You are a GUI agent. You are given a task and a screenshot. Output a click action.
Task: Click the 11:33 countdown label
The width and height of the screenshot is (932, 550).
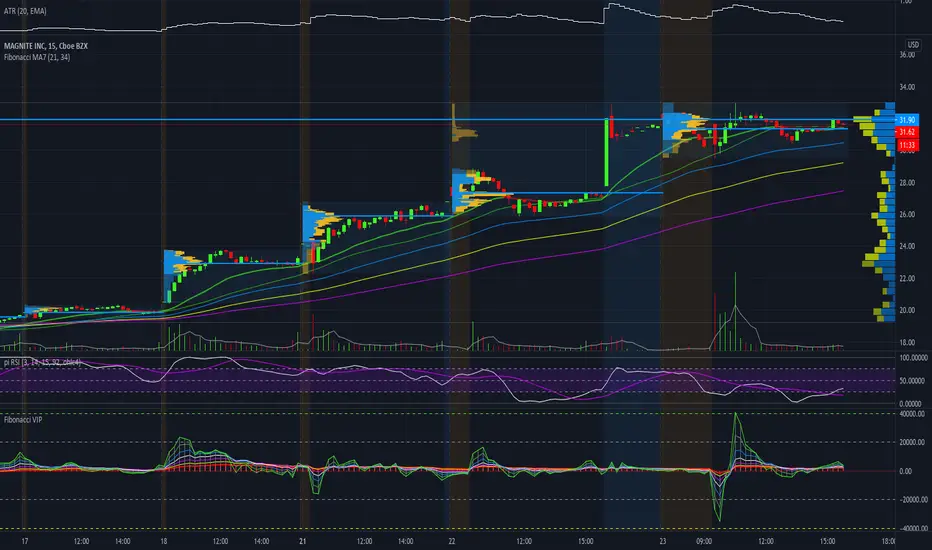tap(906, 145)
